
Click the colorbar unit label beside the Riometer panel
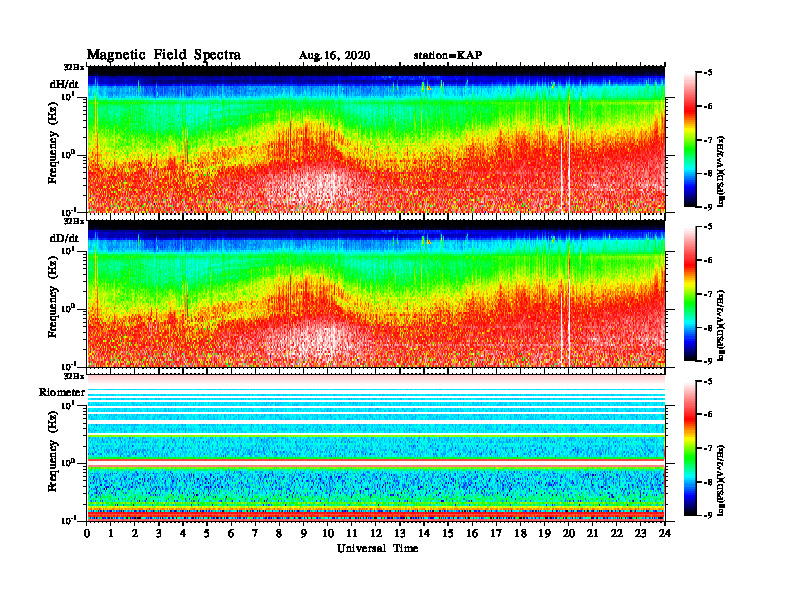coord(721,480)
